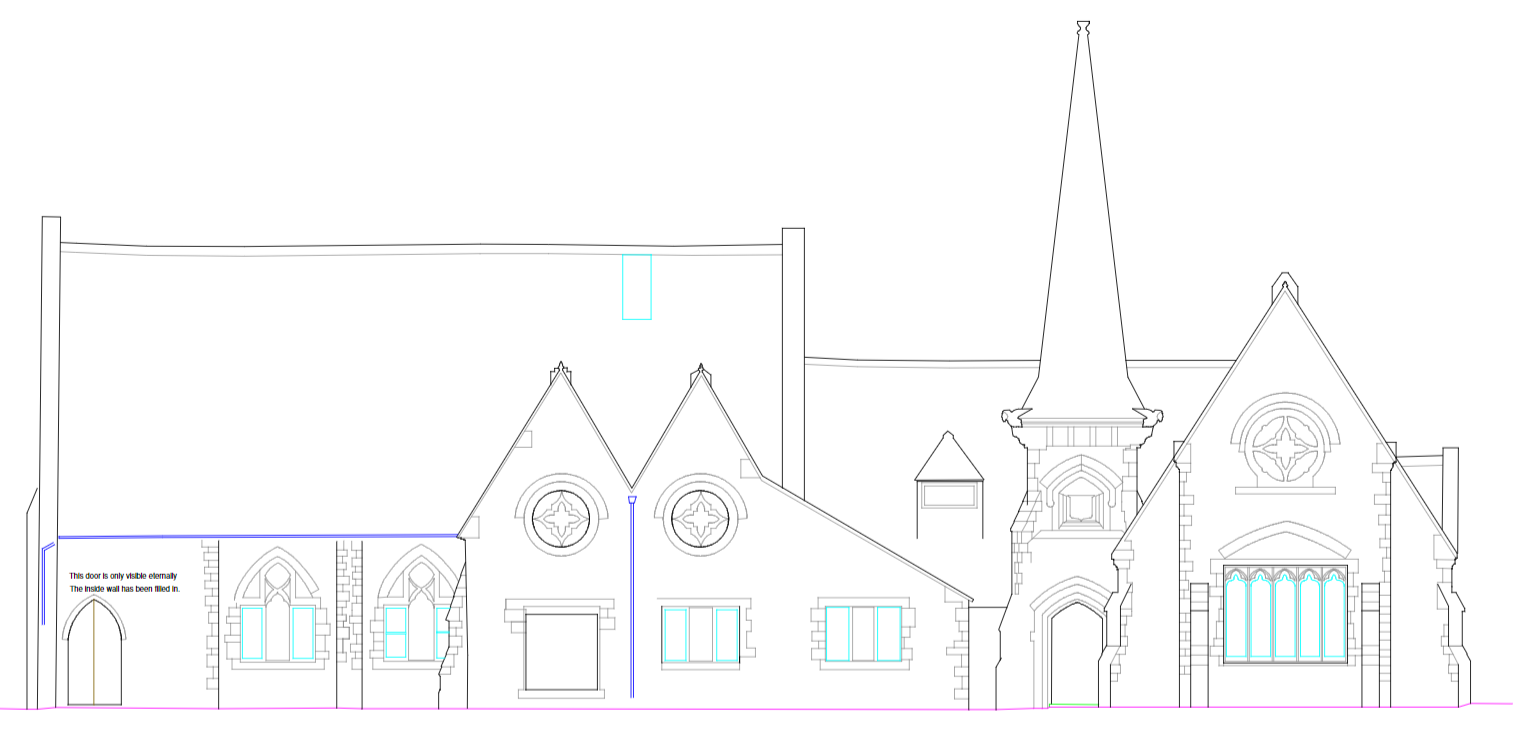The height and width of the screenshot is (735, 1514).
Task: Click the tall pointed church spire
Action: pos(1083,215)
